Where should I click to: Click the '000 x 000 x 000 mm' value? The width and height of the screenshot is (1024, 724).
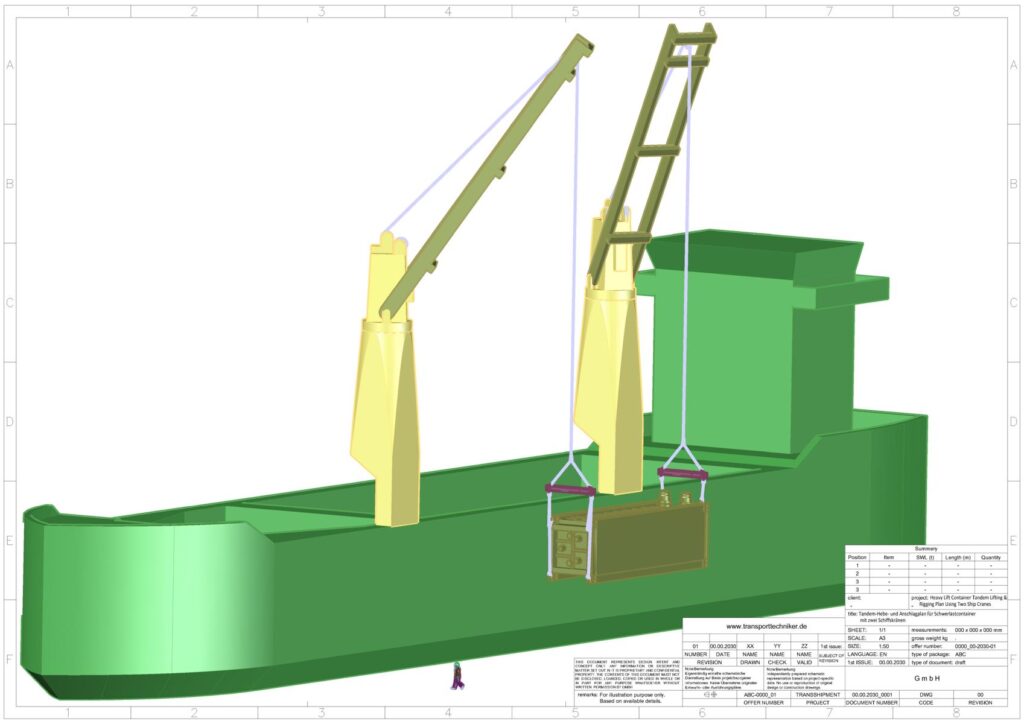978,630
